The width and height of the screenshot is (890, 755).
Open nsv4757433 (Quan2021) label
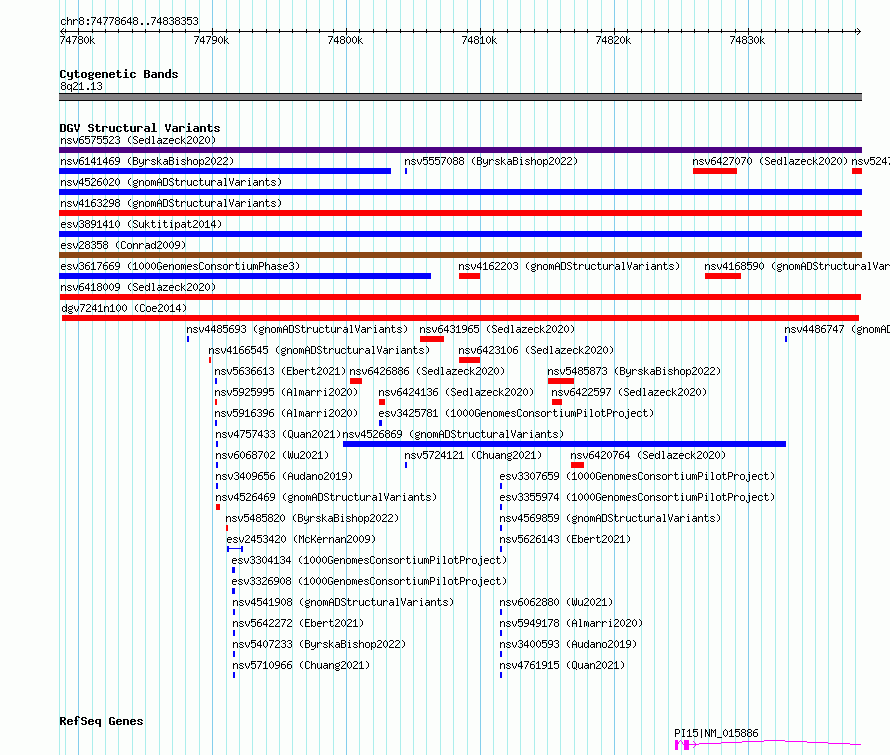[x=278, y=434]
